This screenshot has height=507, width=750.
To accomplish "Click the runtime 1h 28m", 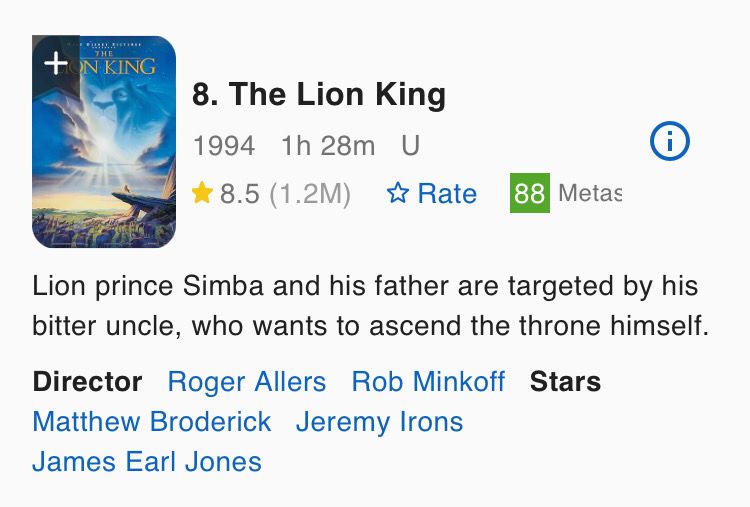I will click(328, 146).
